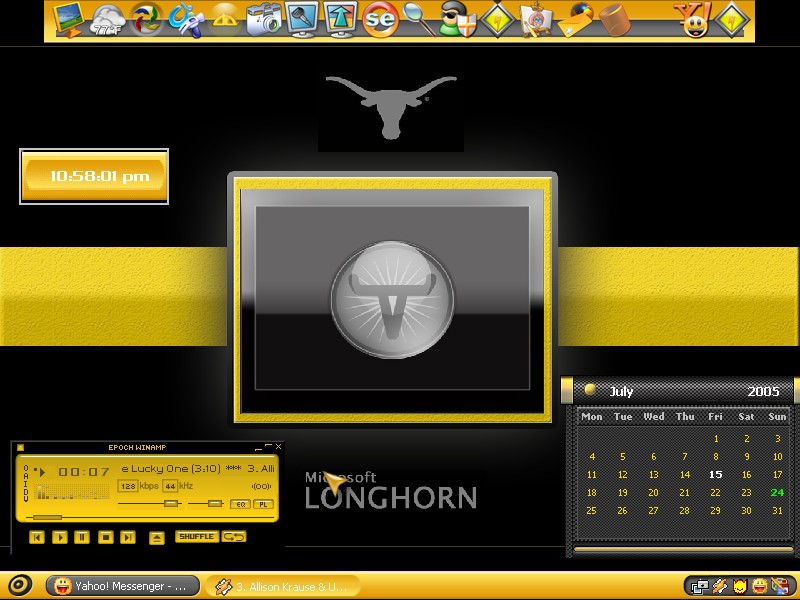Open the Winamp eject file button
Screen dimensions: 800x600
(x=157, y=538)
